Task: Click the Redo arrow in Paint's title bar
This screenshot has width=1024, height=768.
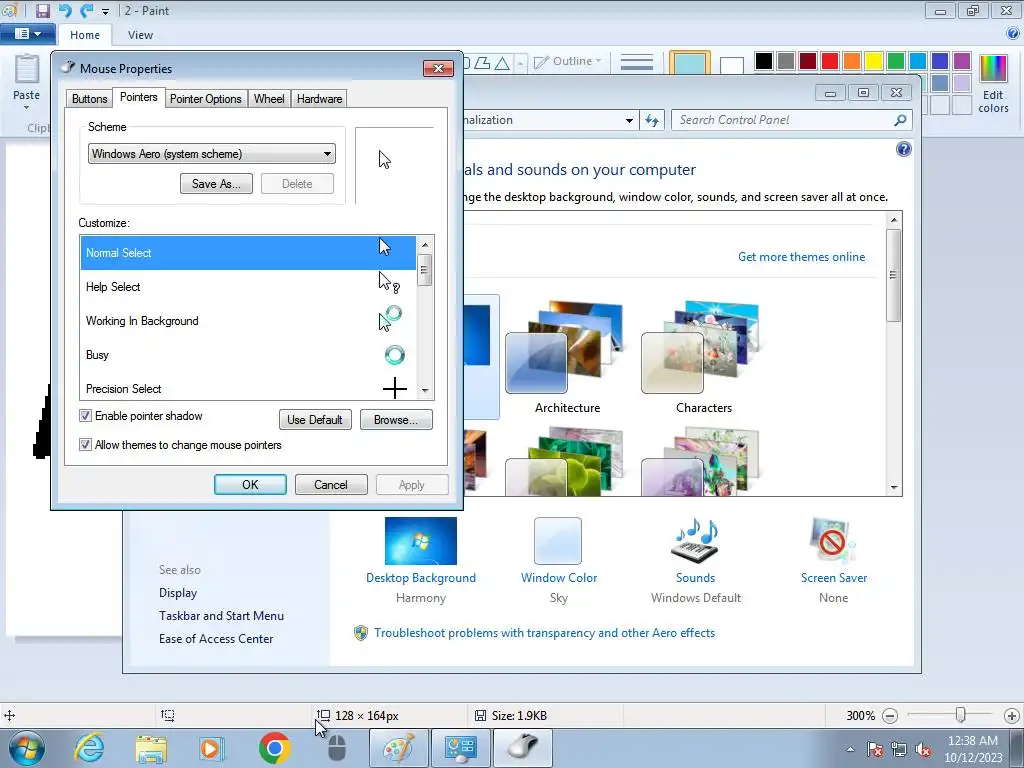Action: [86, 10]
